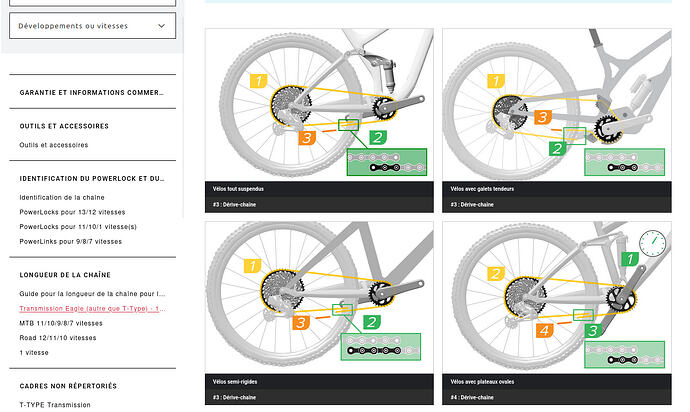Select Road 12/11/10 vitesses
690x412 pixels.
tap(58, 338)
